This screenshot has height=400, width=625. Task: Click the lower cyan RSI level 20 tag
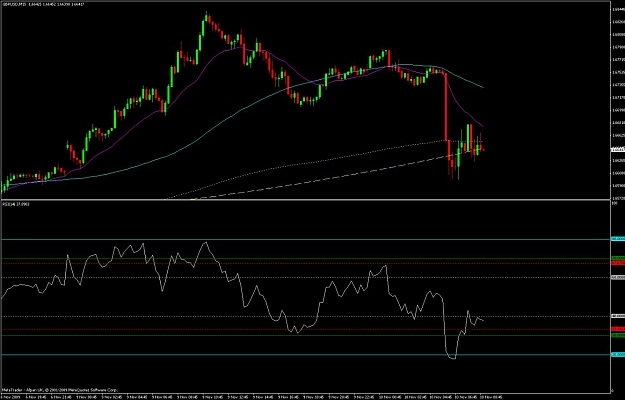(618, 354)
